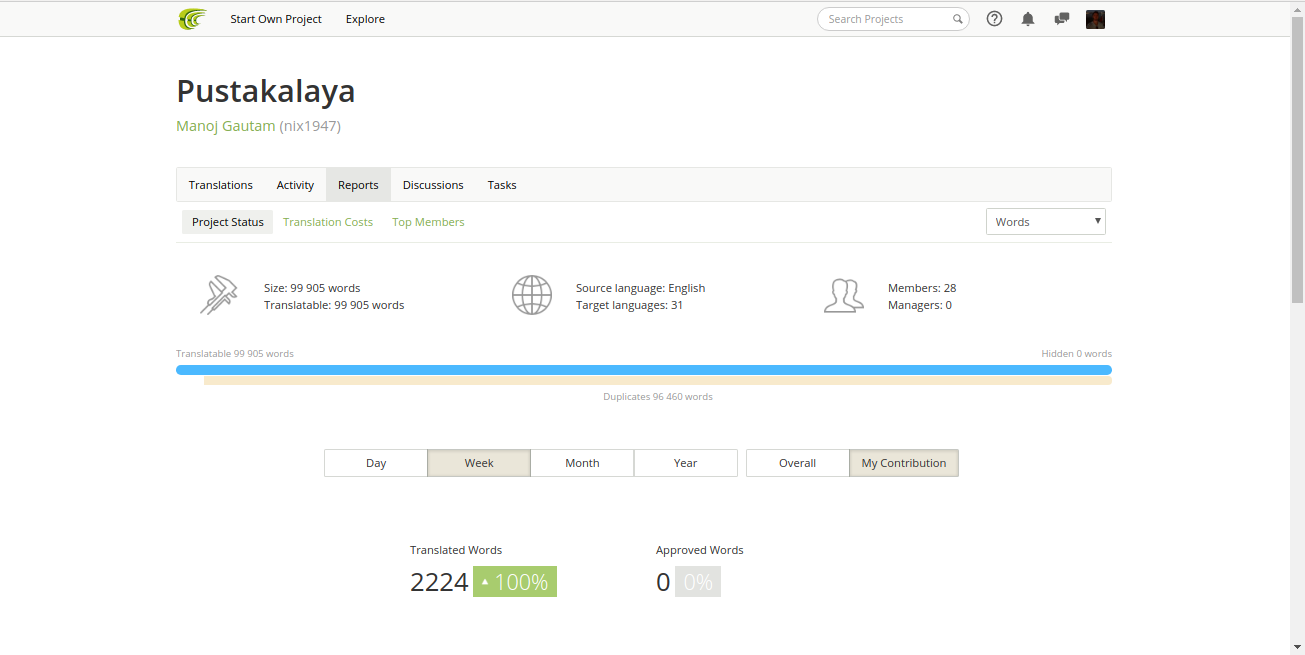Switch to the Overall view toggle
Viewport: 1305px width, 655px height.
click(x=798, y=463)
